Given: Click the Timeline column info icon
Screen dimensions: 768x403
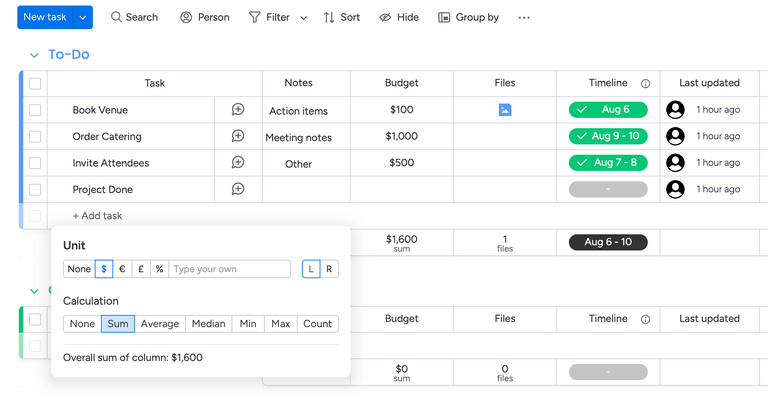Looking at the screenshot, I should pyautogui.click(x=645, y=84).
